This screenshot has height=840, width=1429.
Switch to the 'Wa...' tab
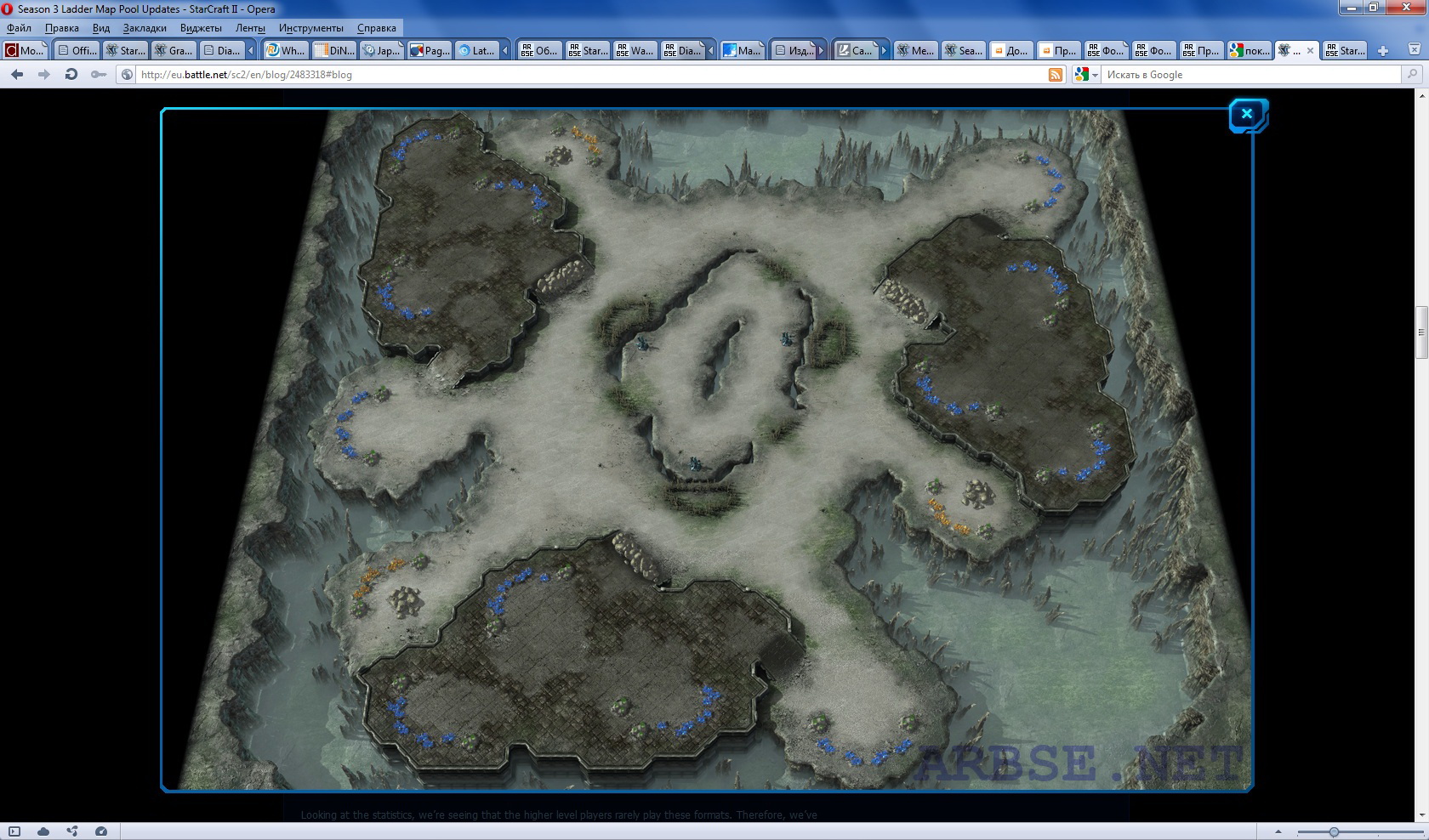tap(635, 51)
